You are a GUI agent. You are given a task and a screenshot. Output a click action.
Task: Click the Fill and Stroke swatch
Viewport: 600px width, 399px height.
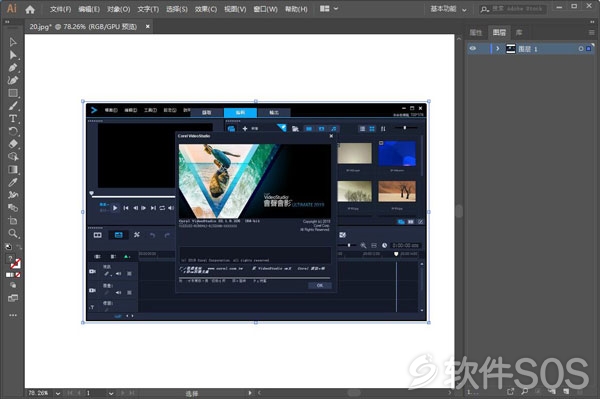pos(13,262)
